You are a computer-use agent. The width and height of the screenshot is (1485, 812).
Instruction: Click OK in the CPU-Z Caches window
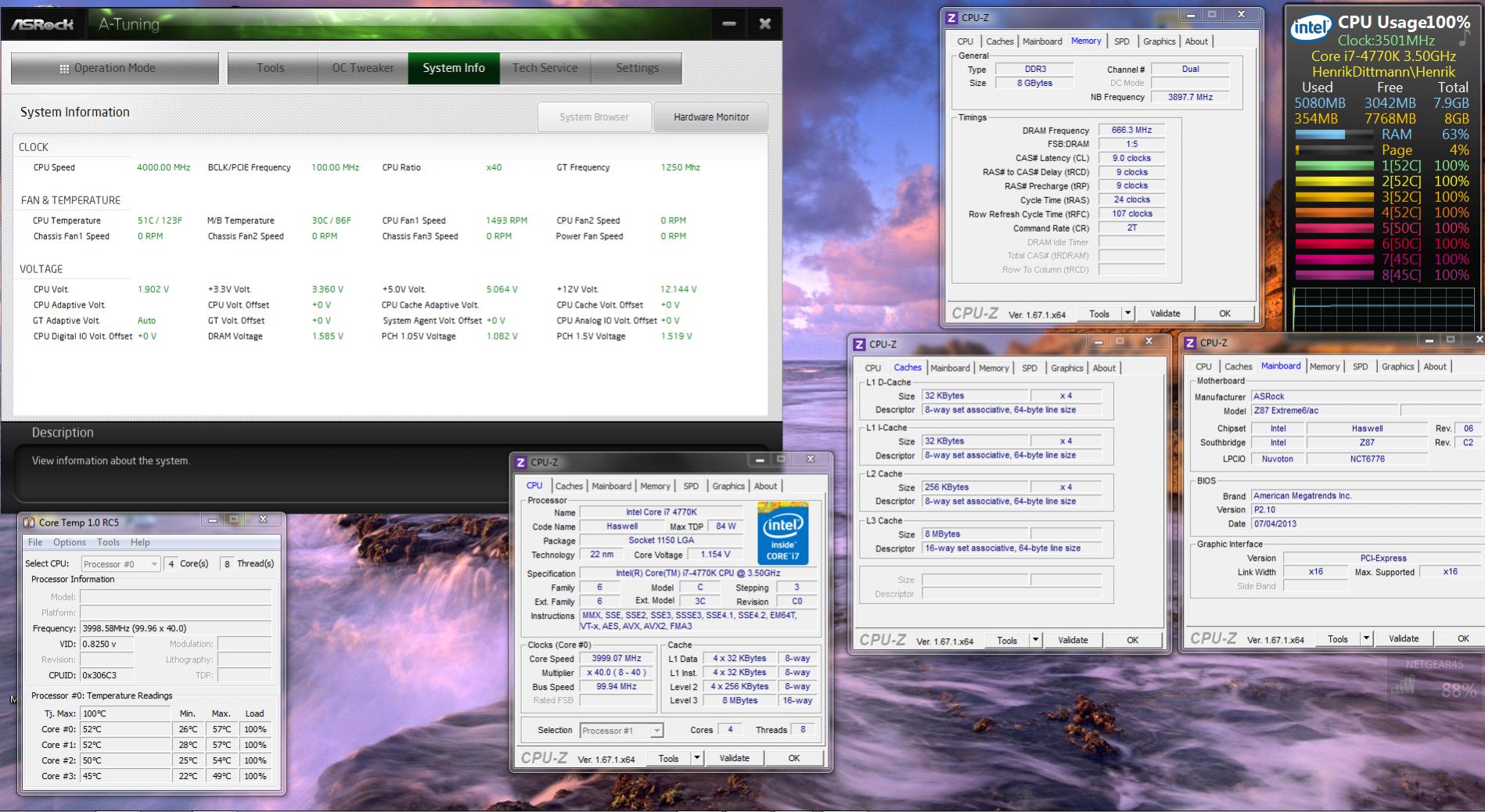pyautogui.click(x=1132, y=640)
